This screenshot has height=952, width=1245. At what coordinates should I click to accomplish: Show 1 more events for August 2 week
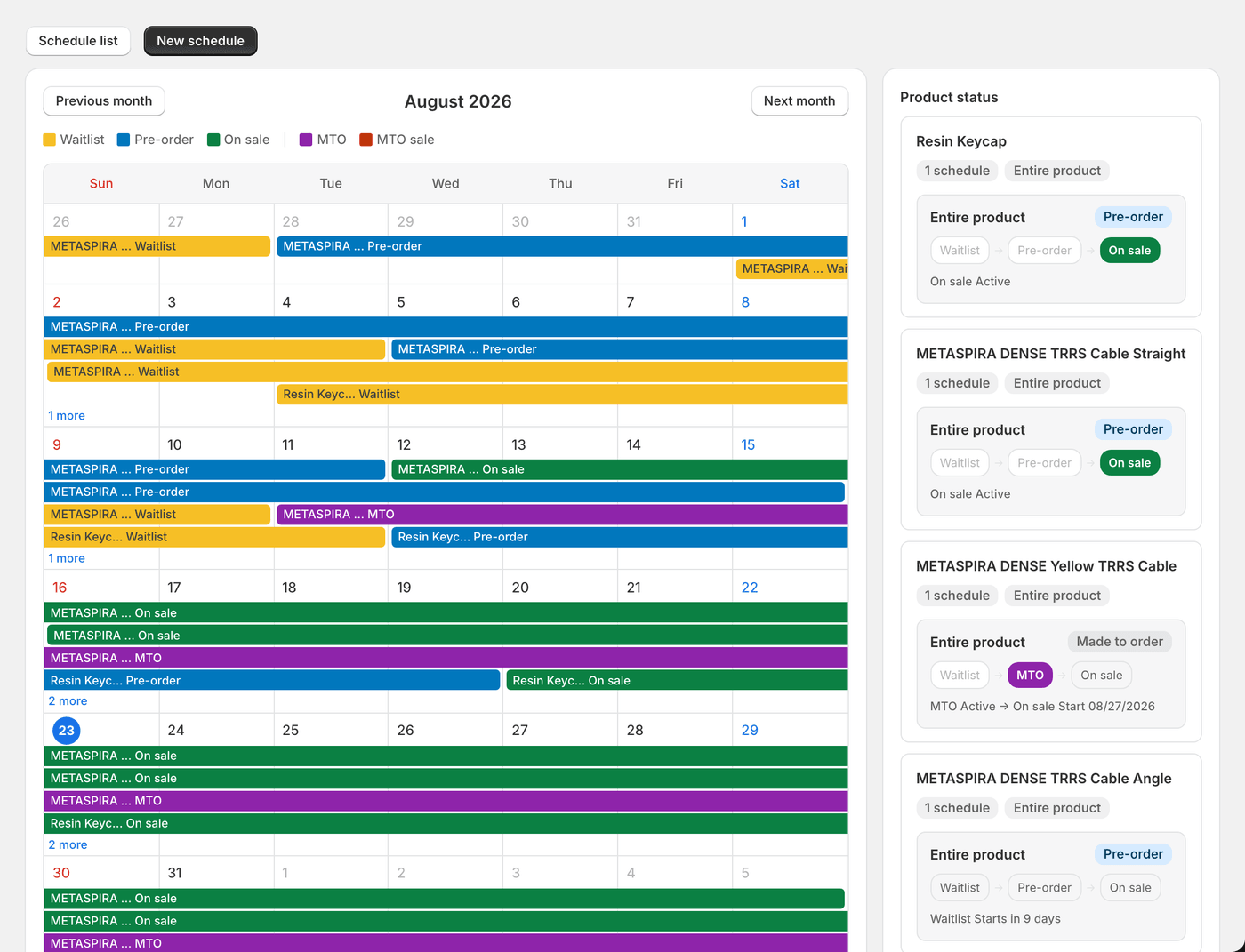click(x=67, y=416)
